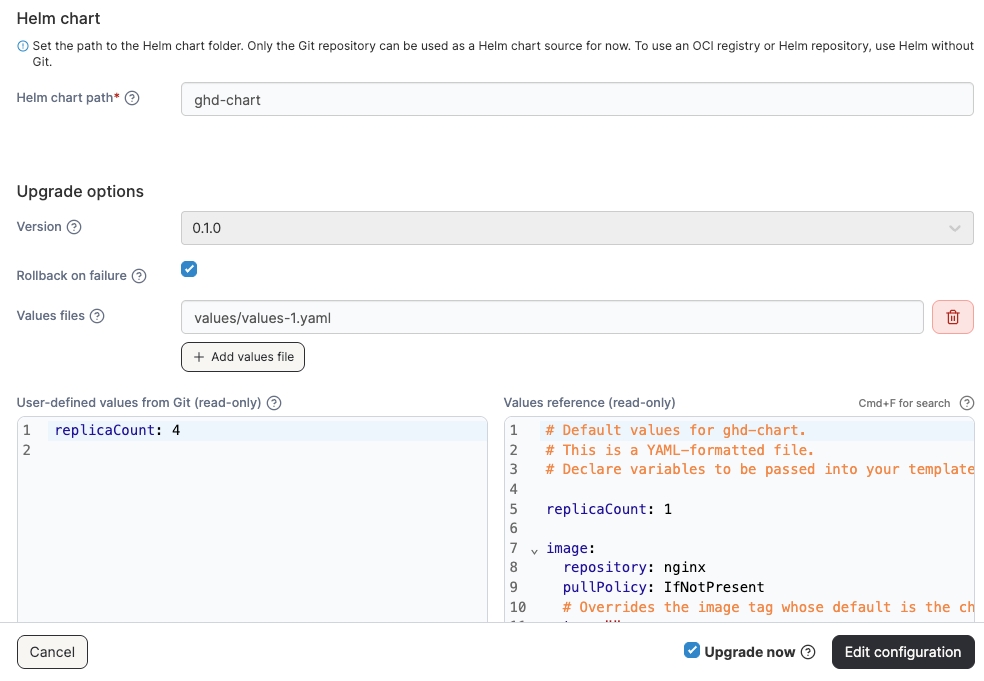Collapse the image block in Values reference
The width and height of the screenshot is (984, 681).
tap(534, 550)
